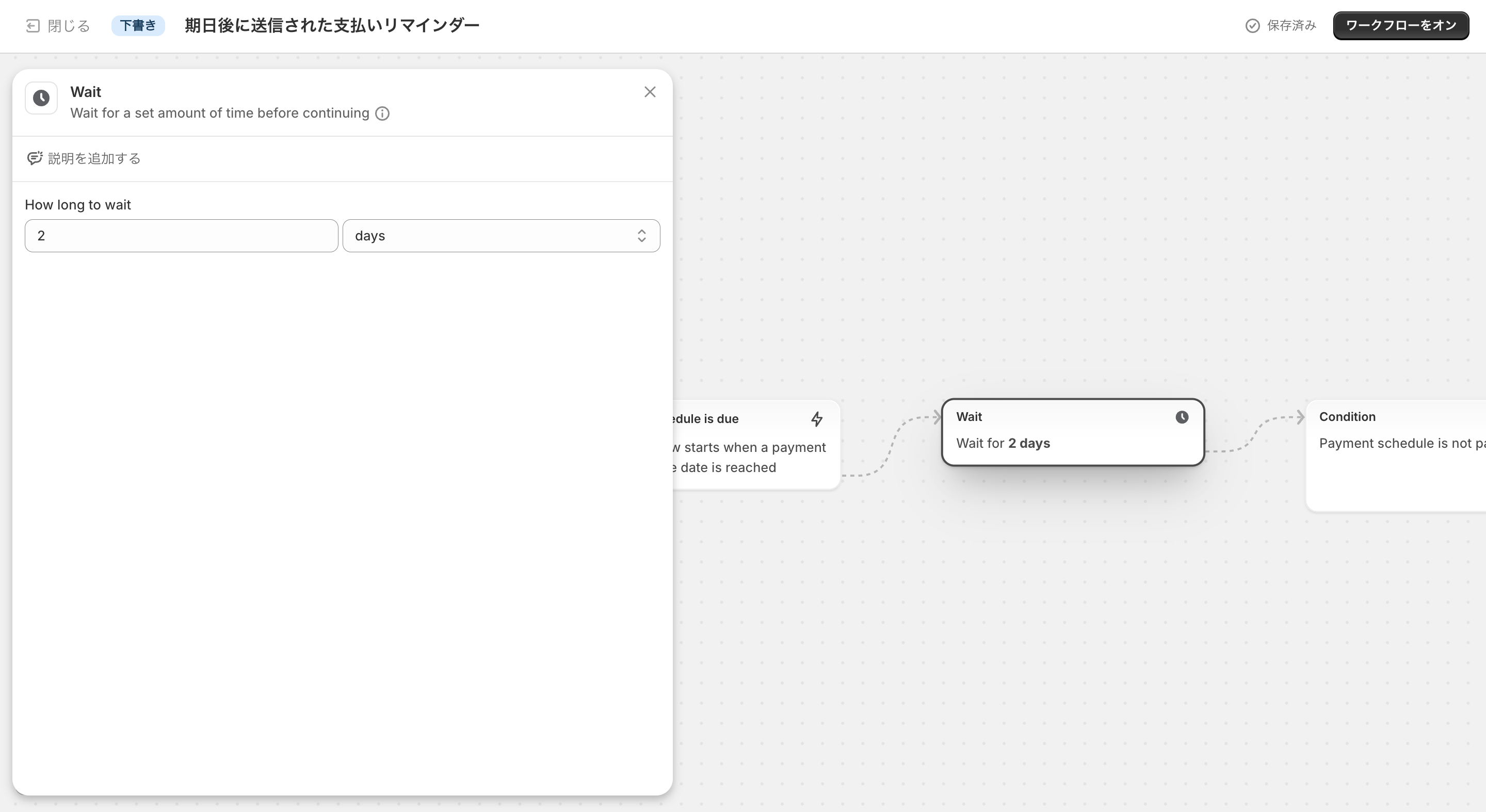
Task: Click the X to close the Wait panel
Action: [650, 92]
